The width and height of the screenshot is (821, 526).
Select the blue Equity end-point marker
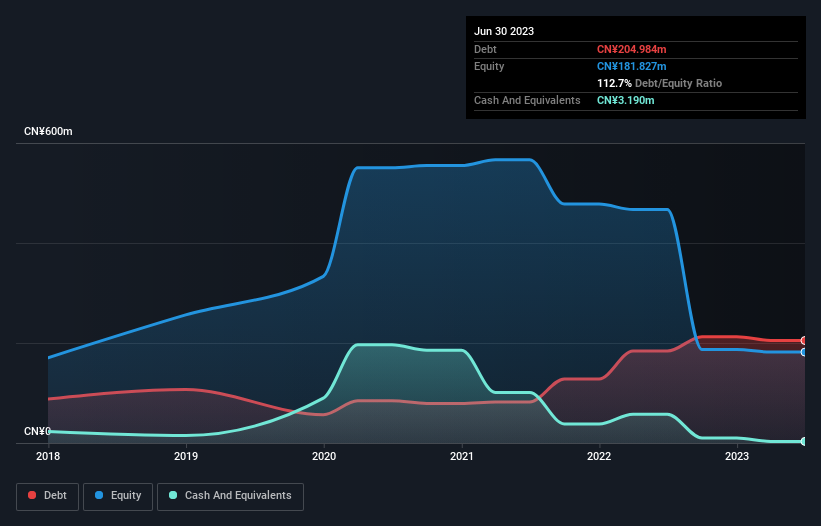pyautogui.click(x=804, y=352)
